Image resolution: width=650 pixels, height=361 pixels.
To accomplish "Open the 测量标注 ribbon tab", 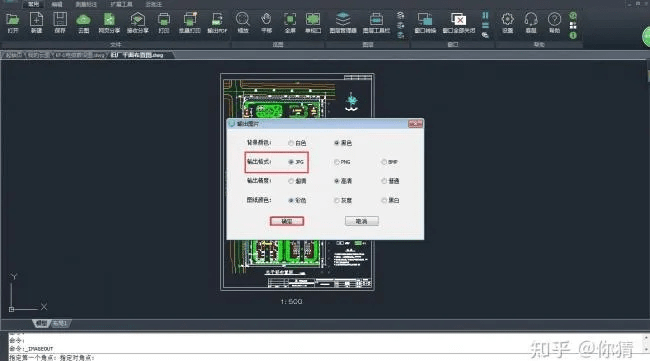I will (x=86, y=4).
